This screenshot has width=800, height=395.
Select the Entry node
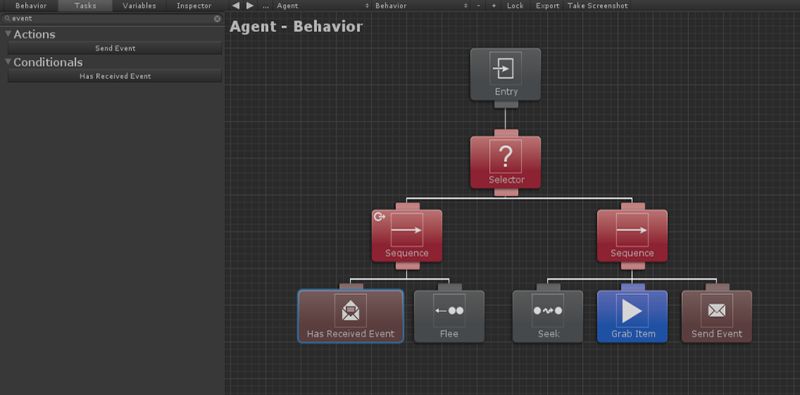505,74
